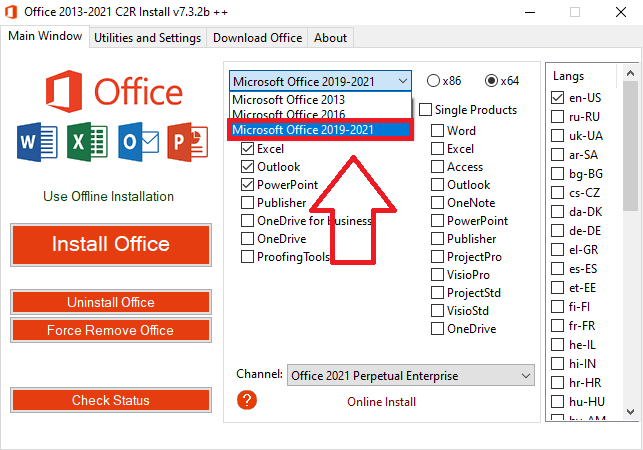Click the blue Outlook icon

[136, 142]
